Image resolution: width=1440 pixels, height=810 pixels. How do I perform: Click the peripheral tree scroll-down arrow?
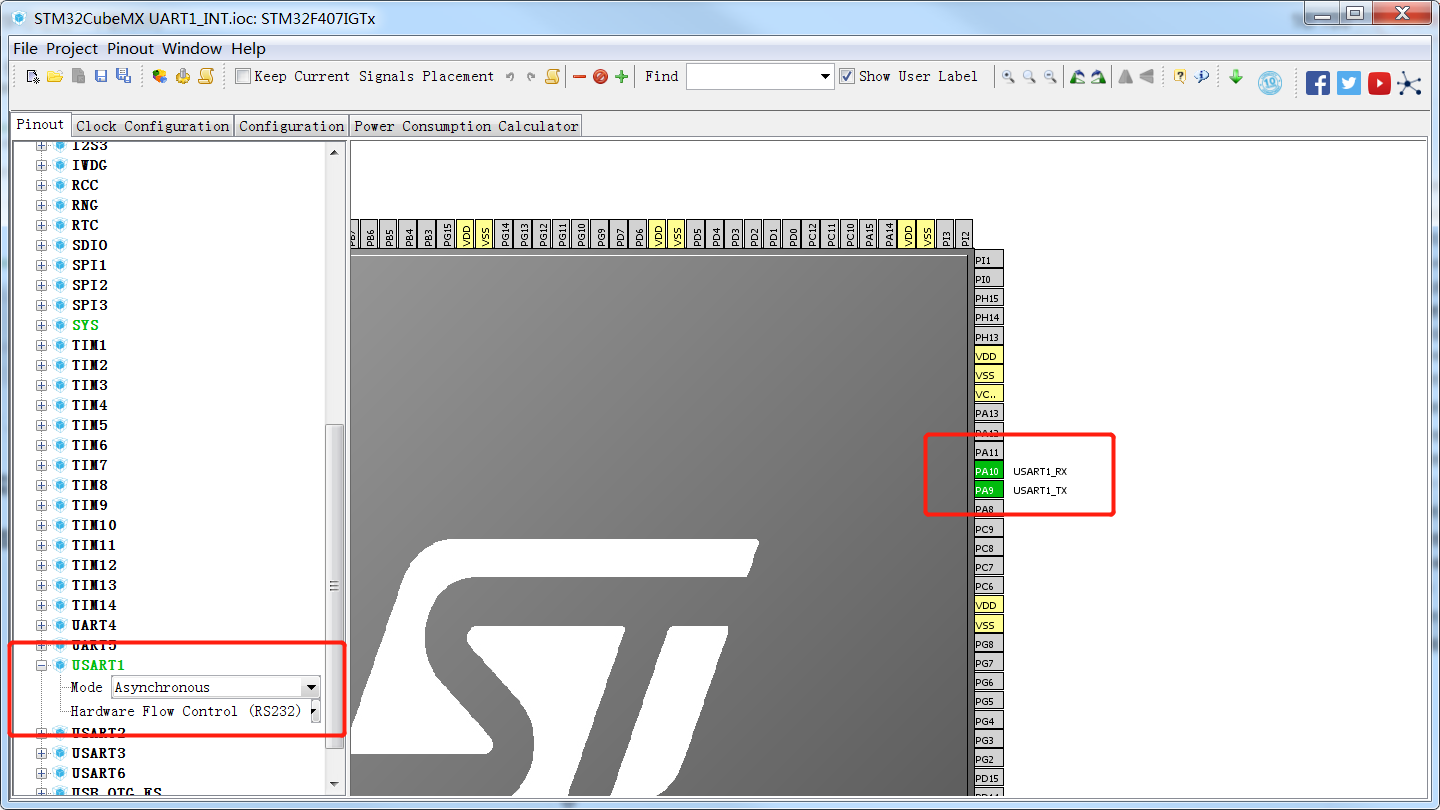coord(335,785)
